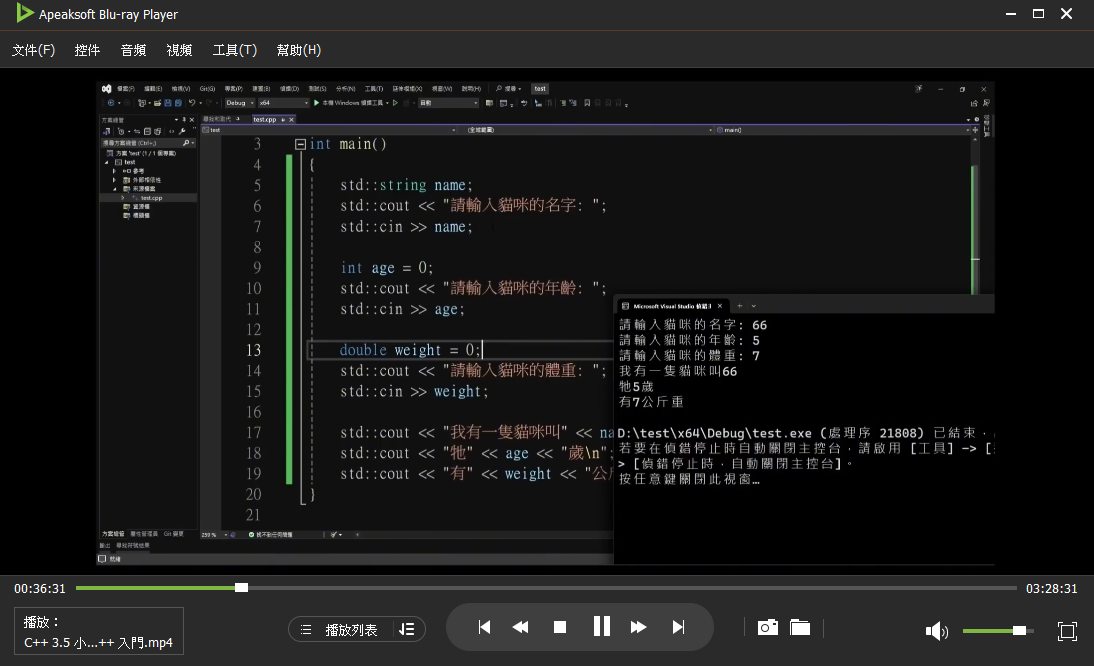Click the fast forward button
Image resolution: width=1094 pixels, height=666 pixels.
click(639, 627)
